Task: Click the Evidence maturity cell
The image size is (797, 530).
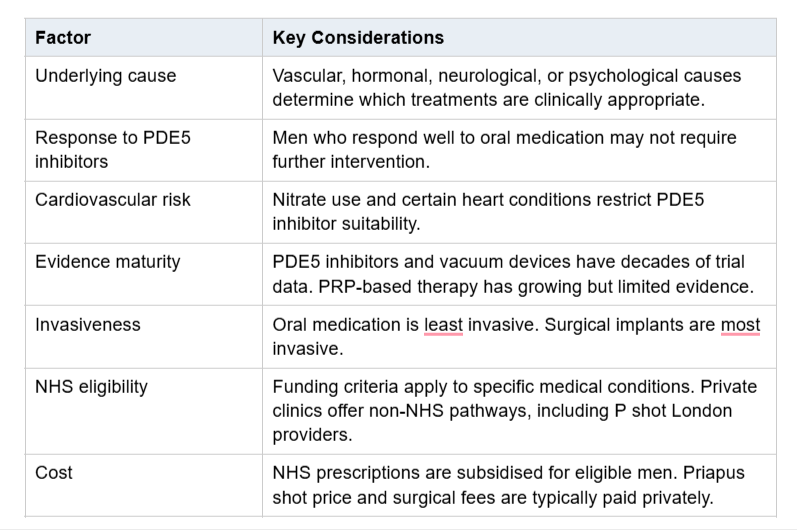Action: [x=144, y=274]
